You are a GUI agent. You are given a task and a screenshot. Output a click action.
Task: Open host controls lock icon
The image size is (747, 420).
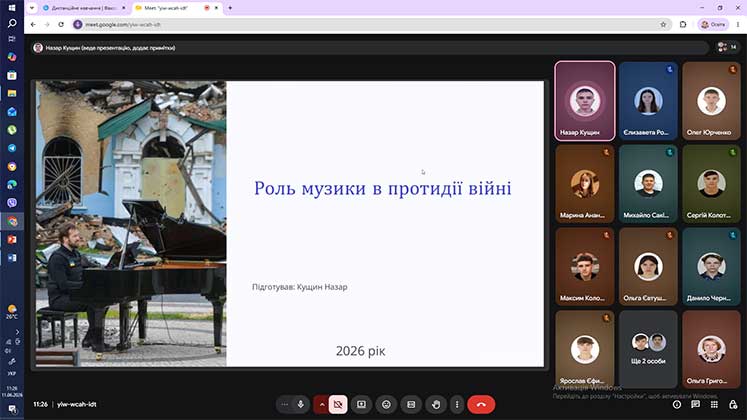[x=733, y=404]
